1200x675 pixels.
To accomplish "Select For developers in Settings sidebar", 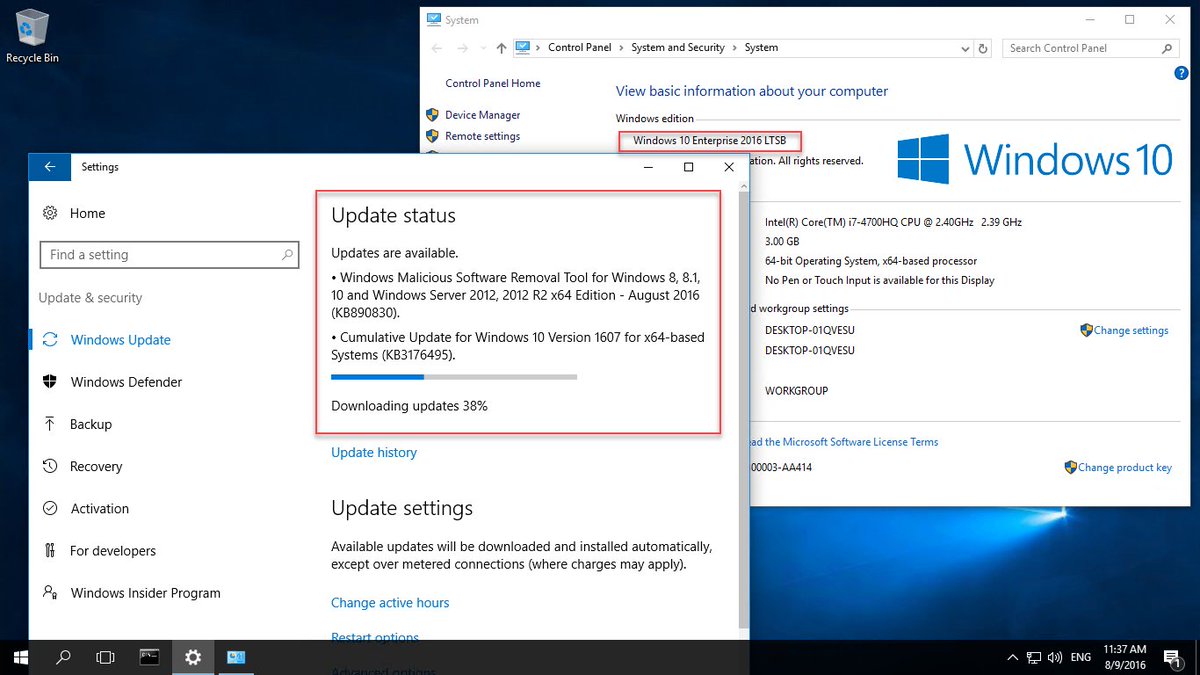I will coord(113,551).
